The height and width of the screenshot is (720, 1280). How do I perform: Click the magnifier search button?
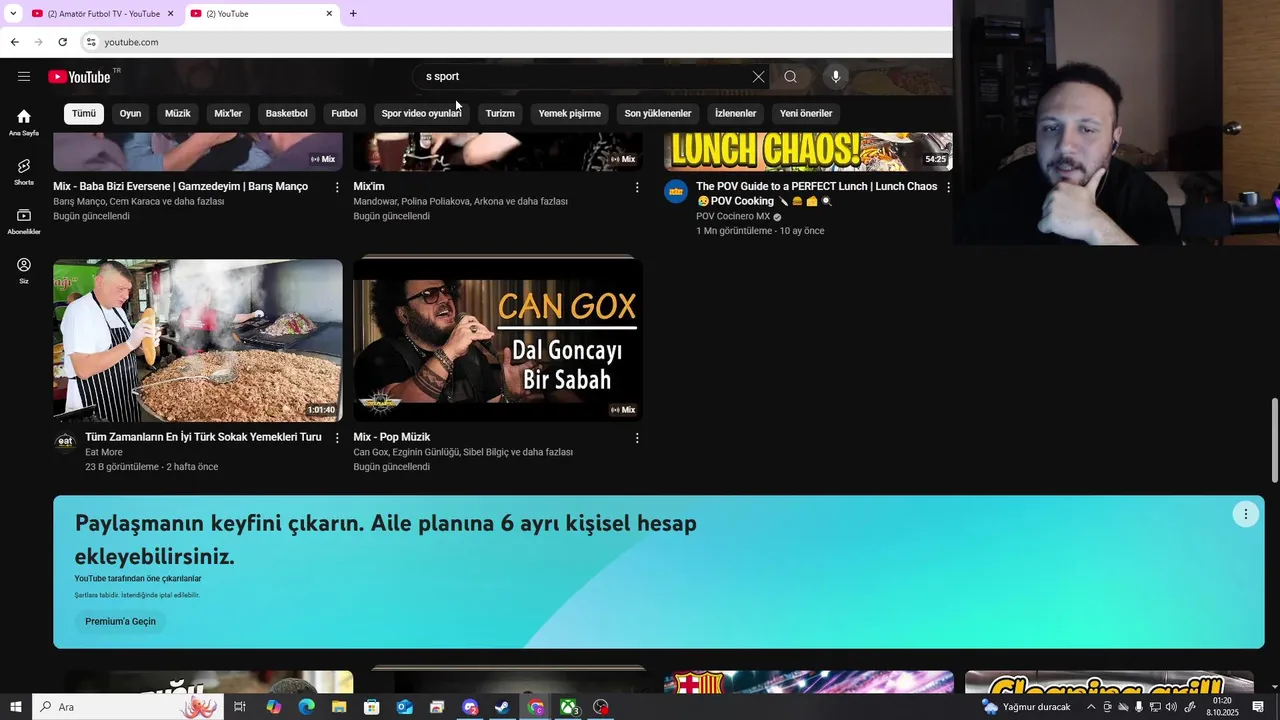coord(790,77)
